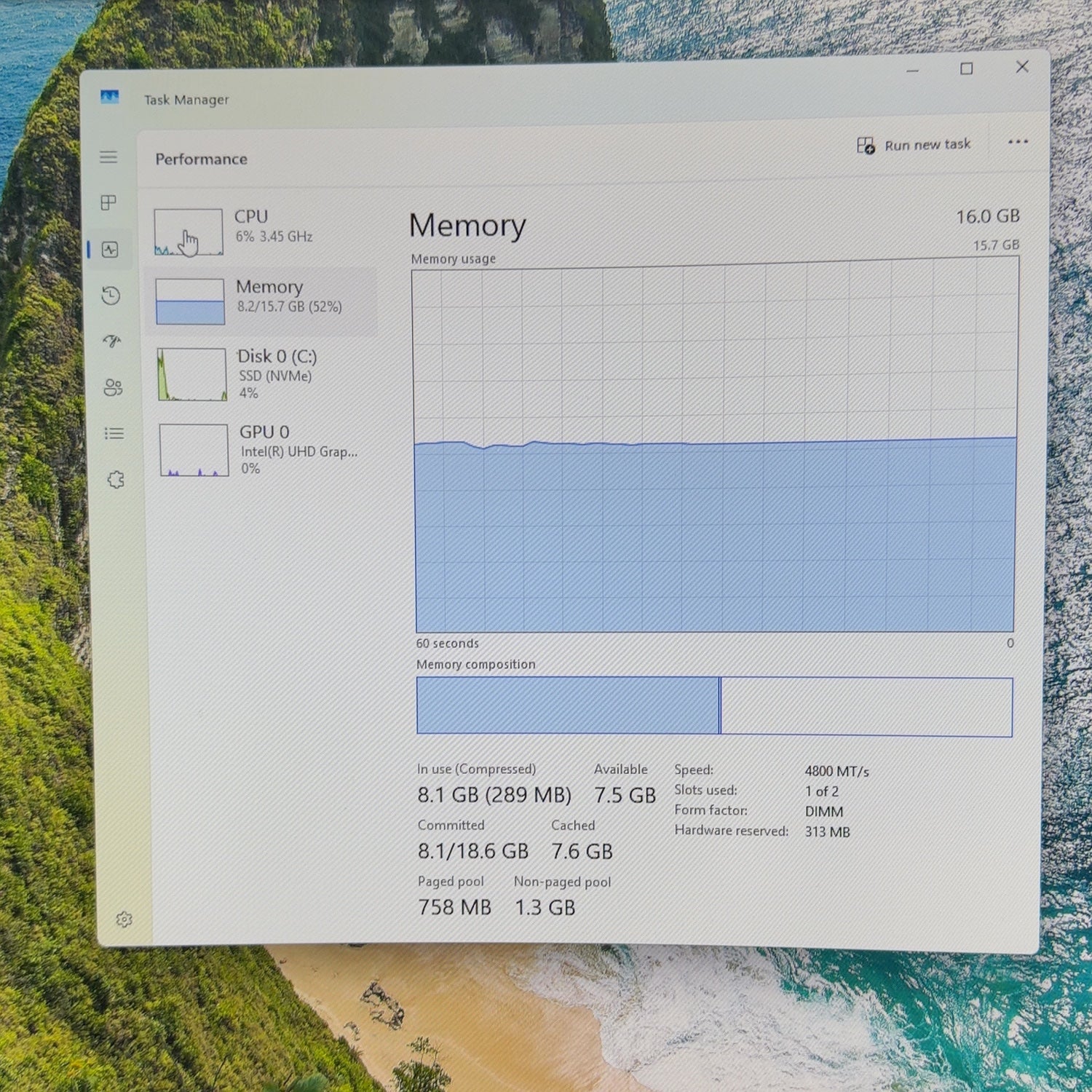Viewport: 1092px width, 1092px height.
Task: Click the Non-paged pool value 1.3 GB
Action: [545, 908]
